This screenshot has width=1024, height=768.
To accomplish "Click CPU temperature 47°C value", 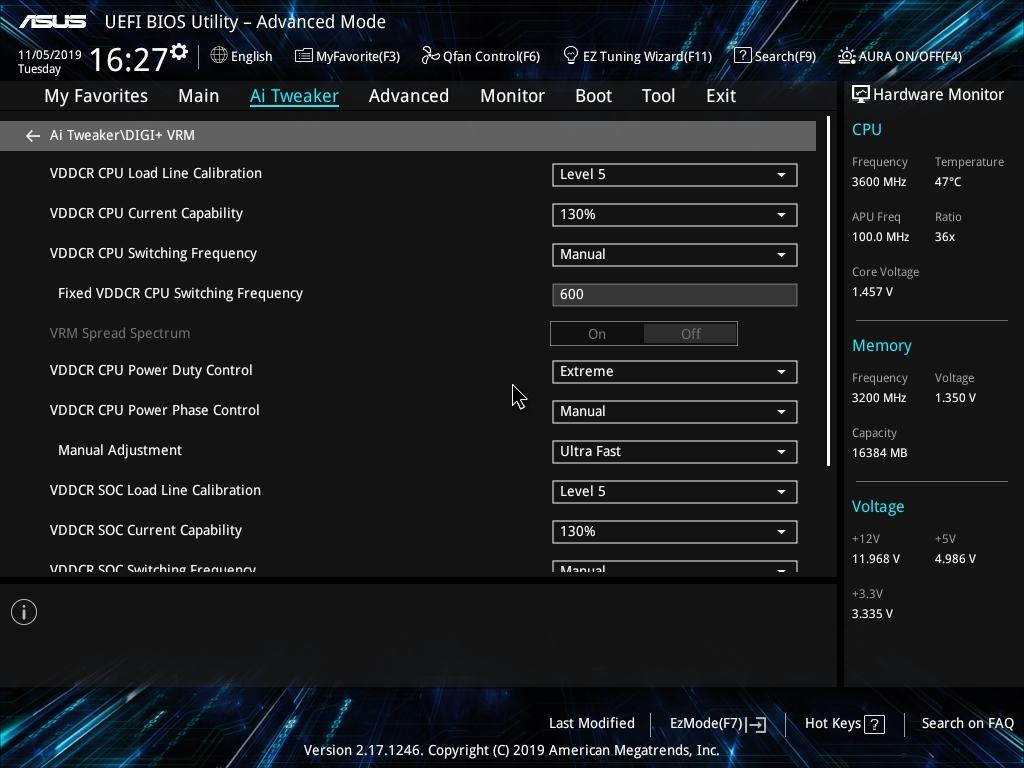I will [x=948, y=182].
